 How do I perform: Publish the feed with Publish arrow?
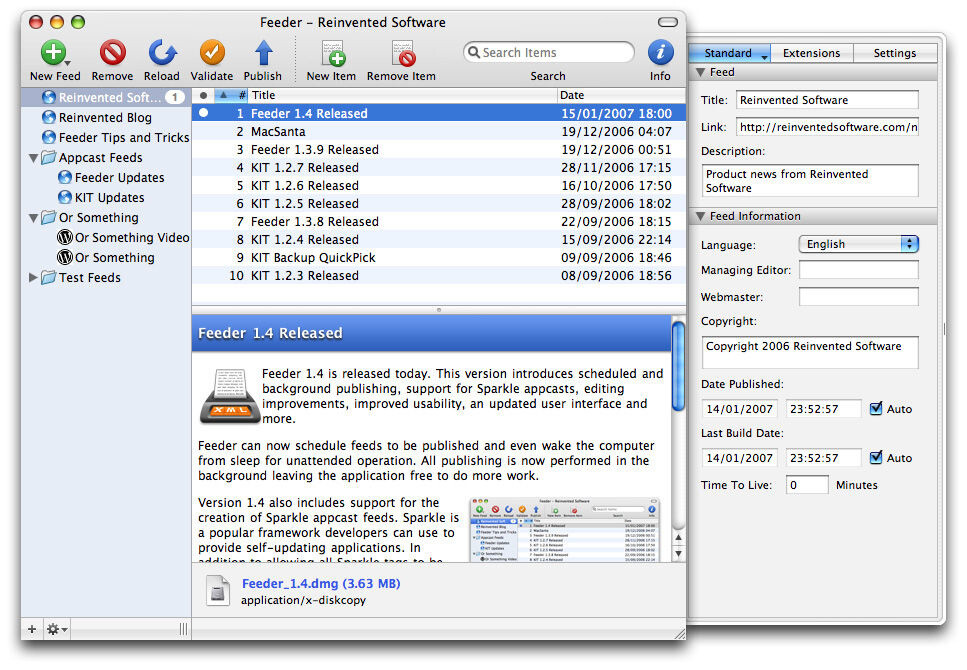[263, 52]
